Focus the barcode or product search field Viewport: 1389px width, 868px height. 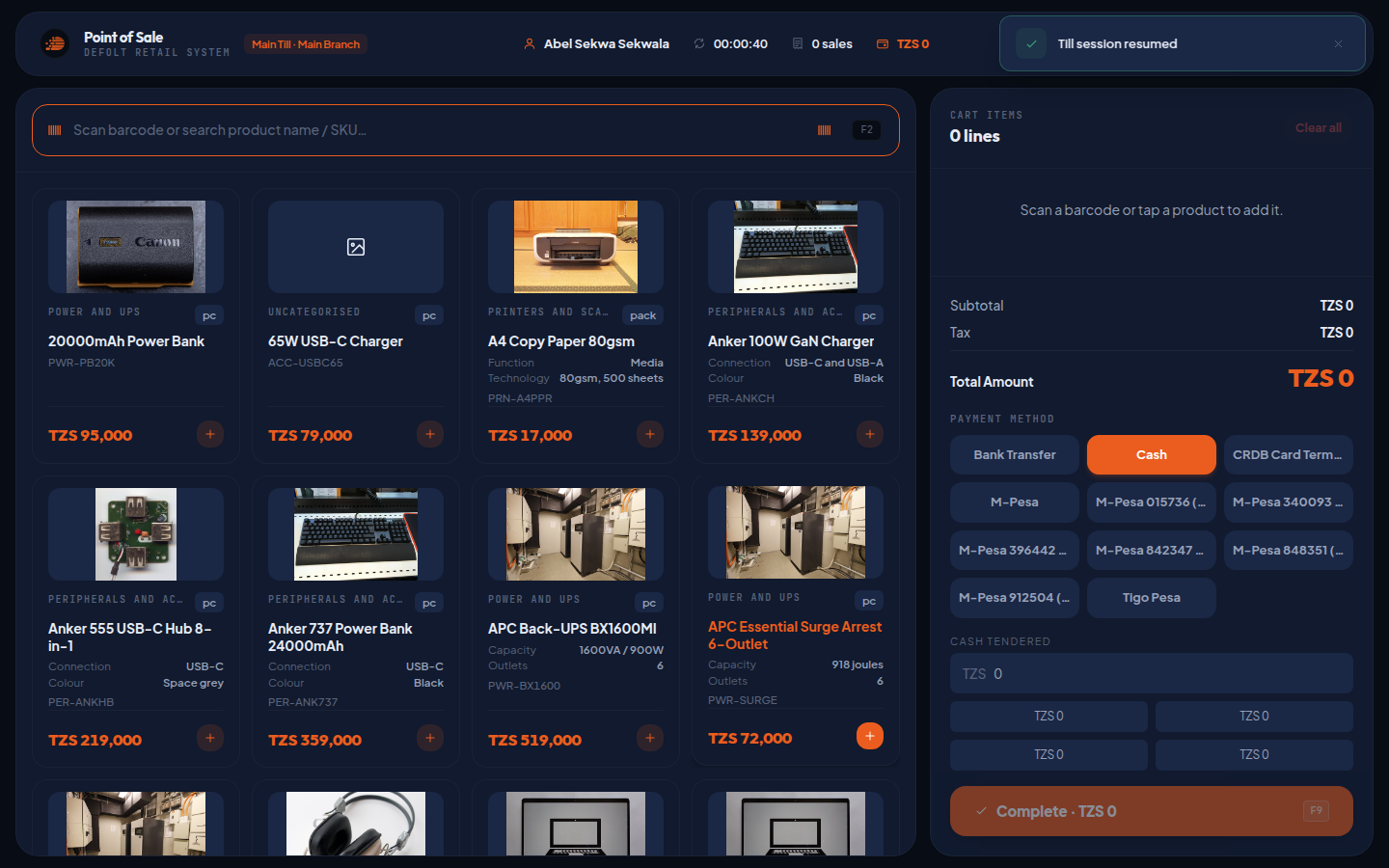coord(466,130)
